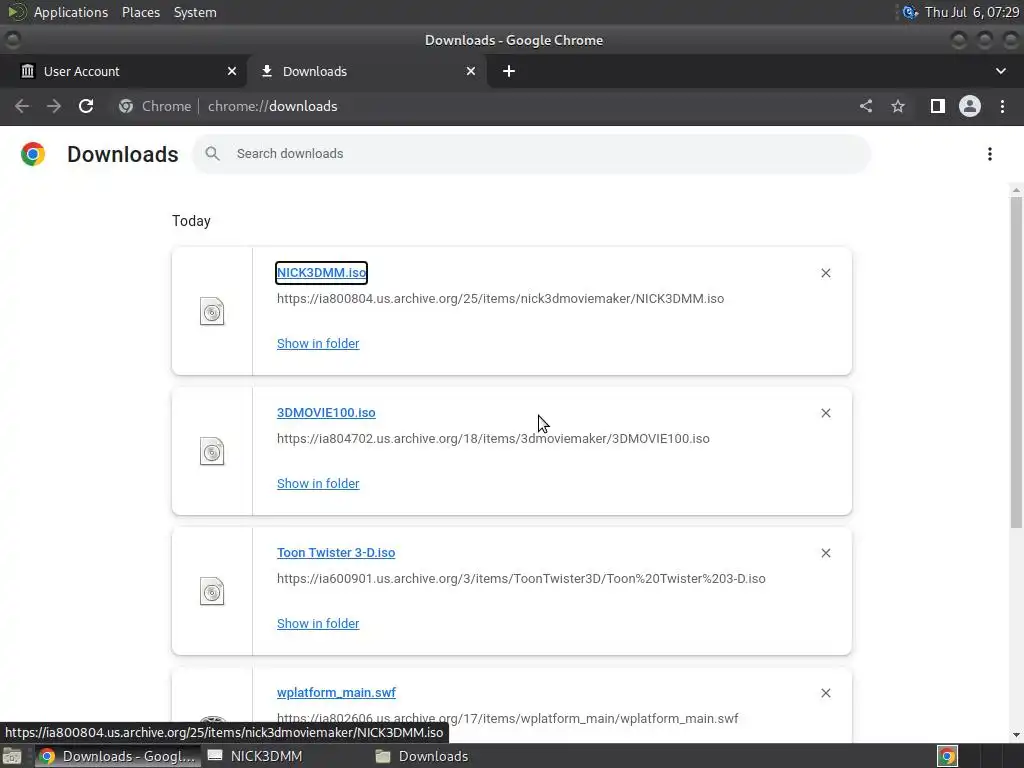This screenshot has height=768, width=1024.
Task: Open Chrome's main three-dot menu
Action: (x=1002, y=106)
